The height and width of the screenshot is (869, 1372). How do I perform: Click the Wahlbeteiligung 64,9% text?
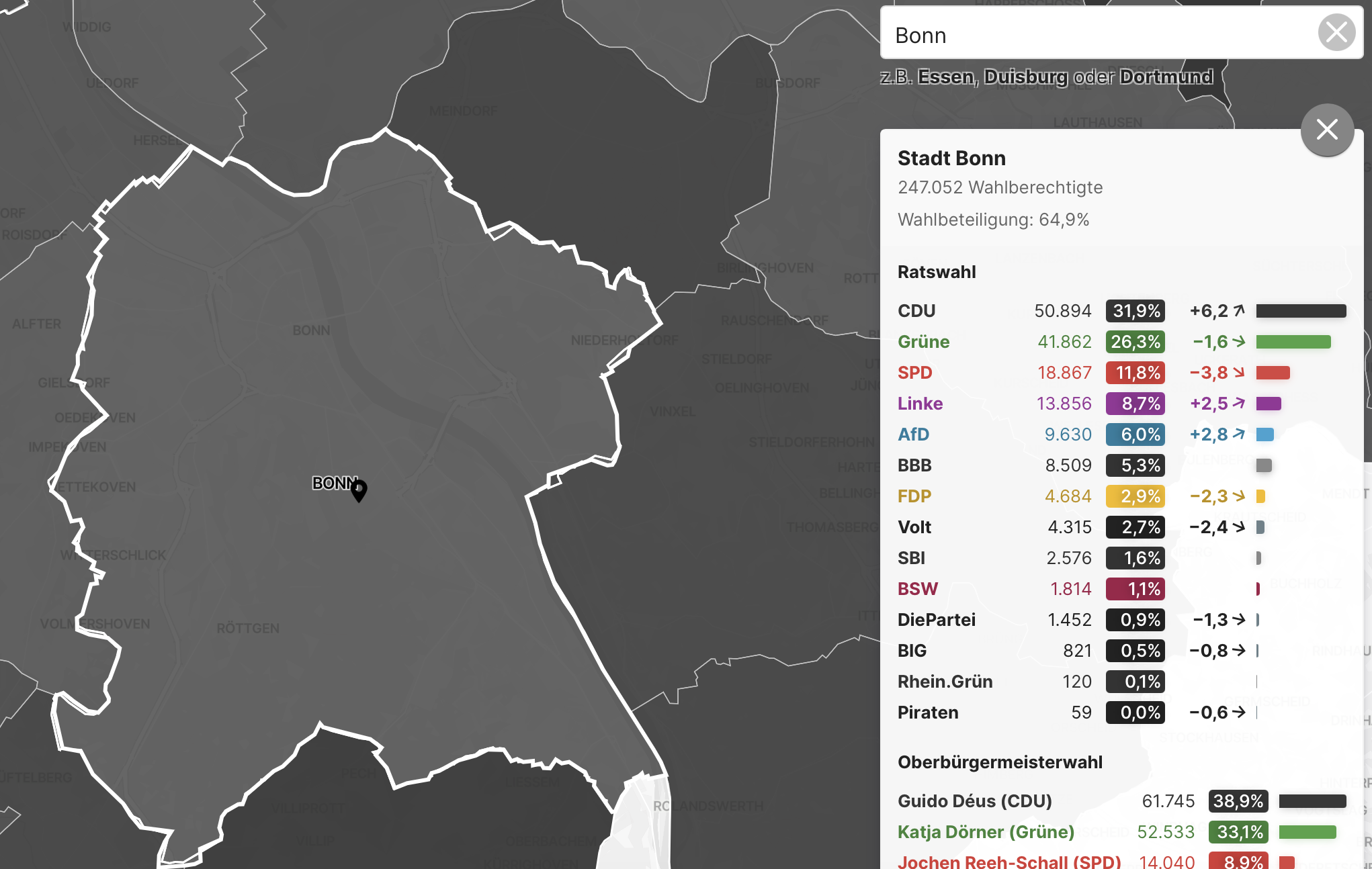click(x=993, y=220)
